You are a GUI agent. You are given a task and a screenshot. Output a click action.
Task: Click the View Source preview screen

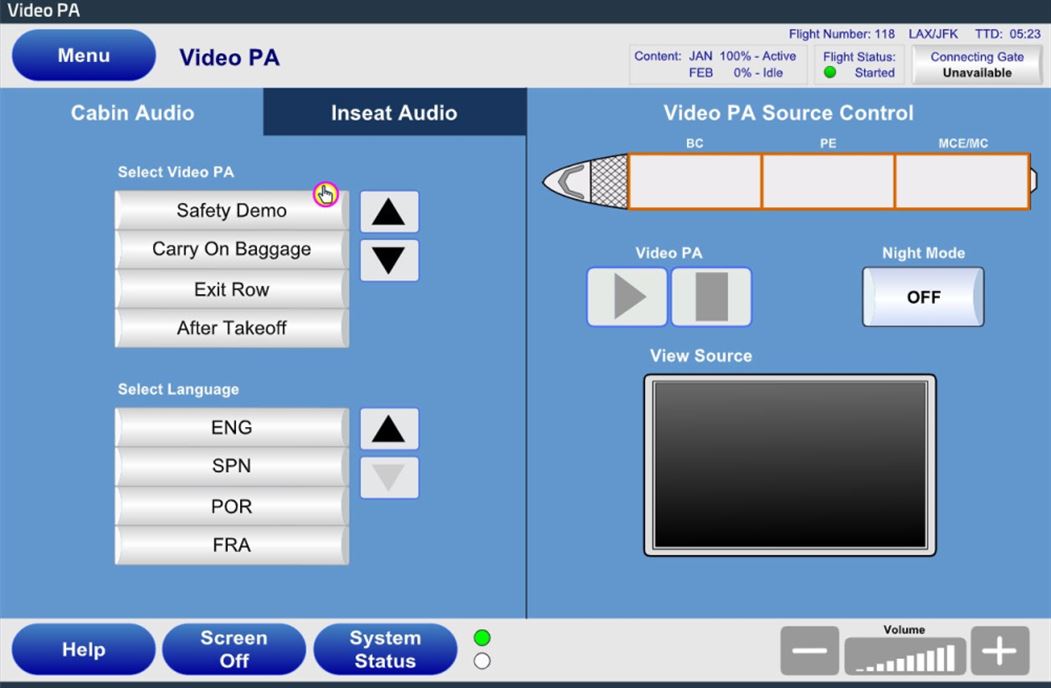790,465
